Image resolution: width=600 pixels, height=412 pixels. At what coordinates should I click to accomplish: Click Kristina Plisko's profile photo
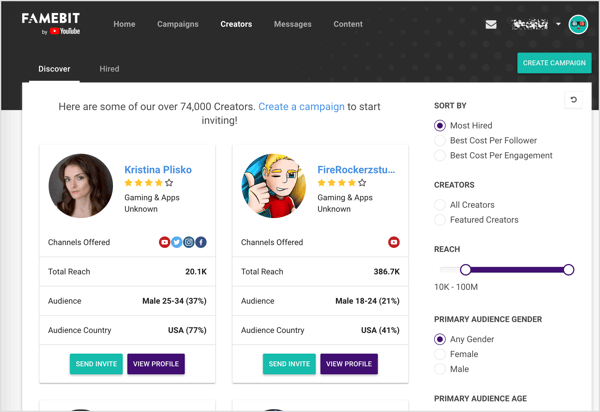(x=81, y=186)
